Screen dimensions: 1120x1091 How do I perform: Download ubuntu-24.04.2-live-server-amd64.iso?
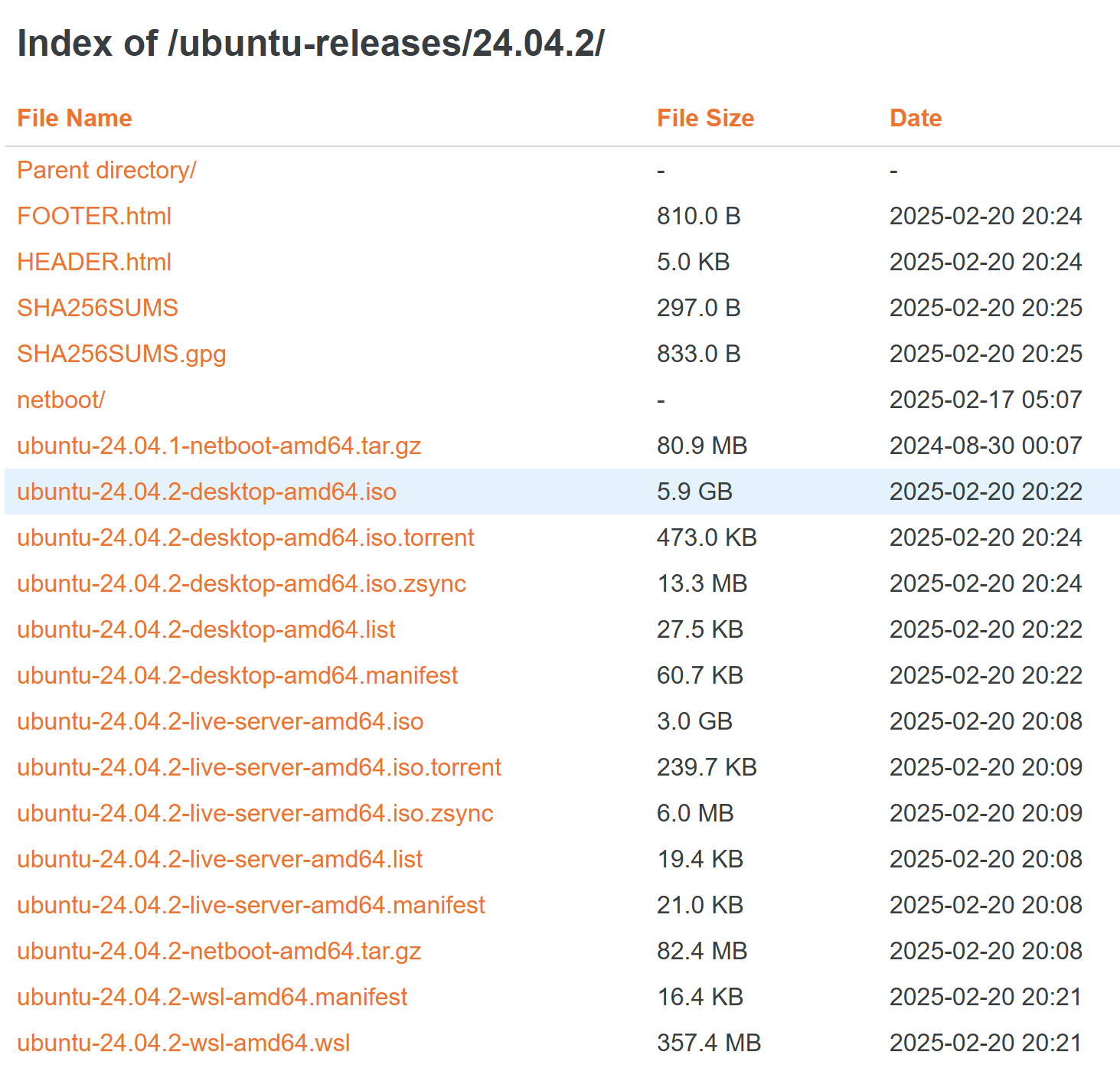click(x=219, y=721)
